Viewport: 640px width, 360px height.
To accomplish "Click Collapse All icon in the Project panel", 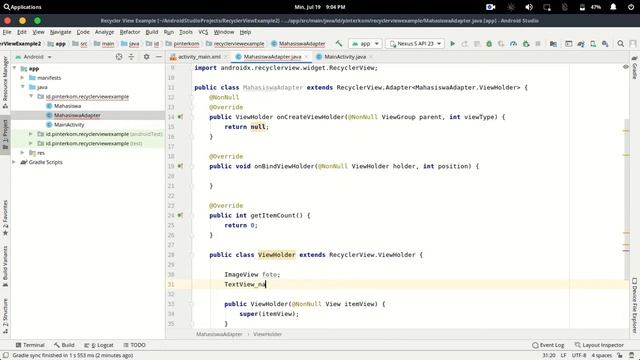I will point(131,57).
